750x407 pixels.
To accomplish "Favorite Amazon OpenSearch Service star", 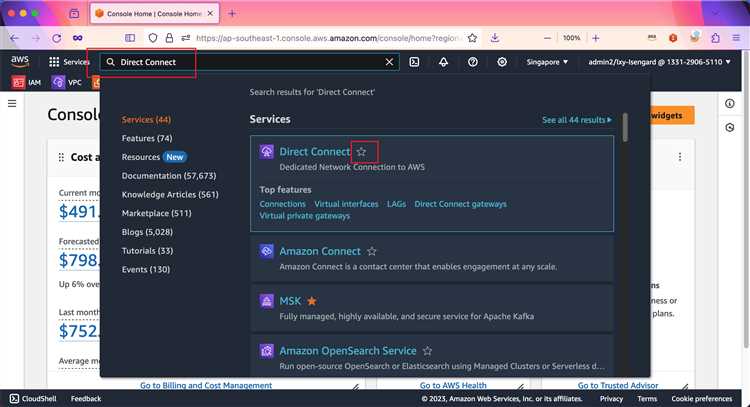I will [427, 351].
